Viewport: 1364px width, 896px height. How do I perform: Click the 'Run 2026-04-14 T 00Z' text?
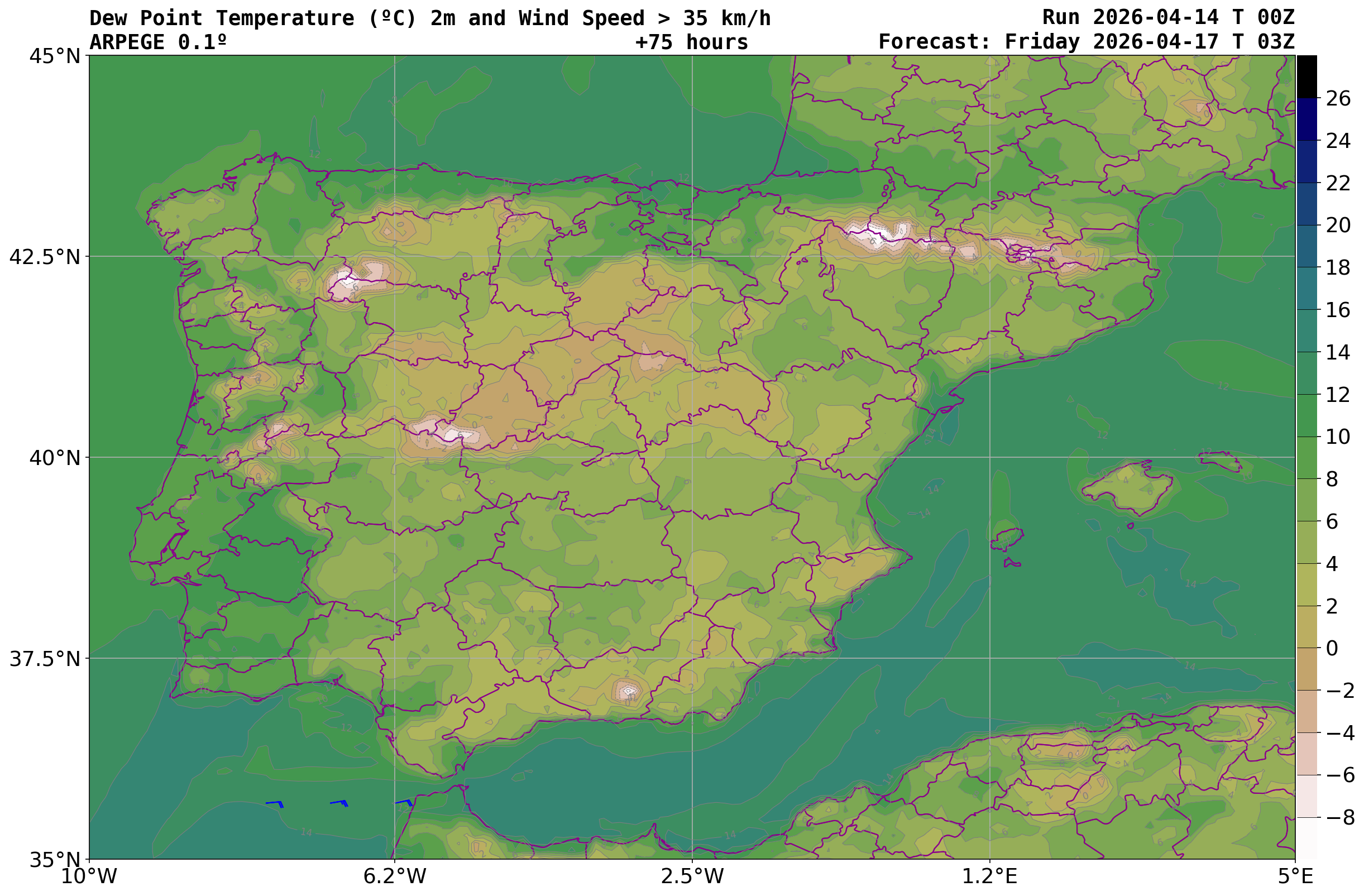(x=1168, y=17)
